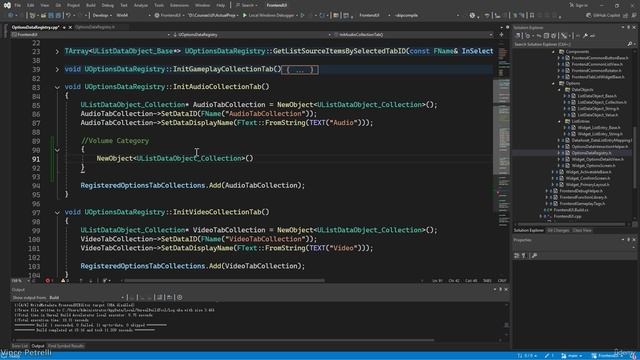The image size is (640, 360).
Task: Collapse the ListEntries folder in Solution Explorer
Action: click(x=560, y=122)
